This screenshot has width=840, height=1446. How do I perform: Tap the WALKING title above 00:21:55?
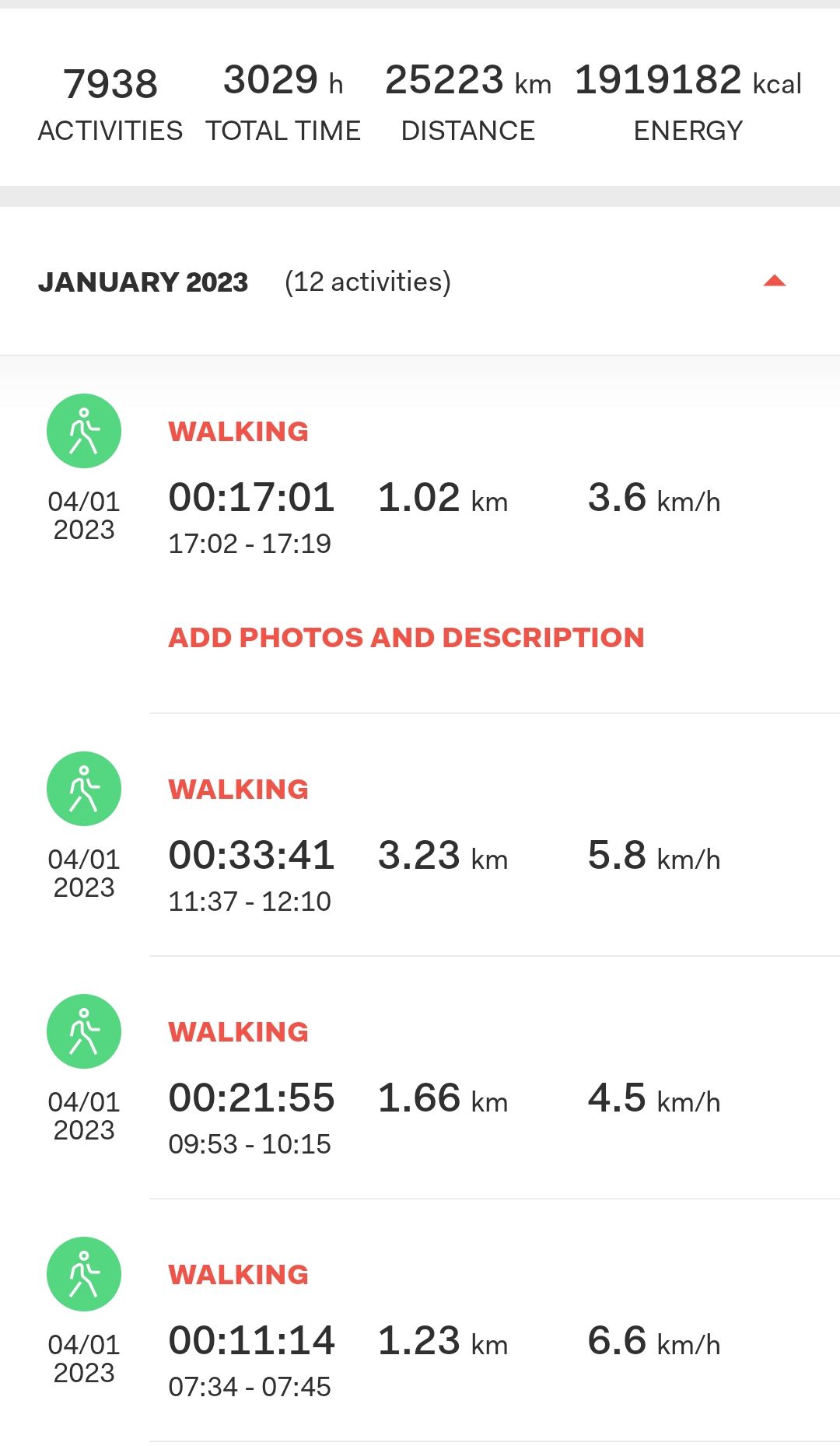(239, 1032)
